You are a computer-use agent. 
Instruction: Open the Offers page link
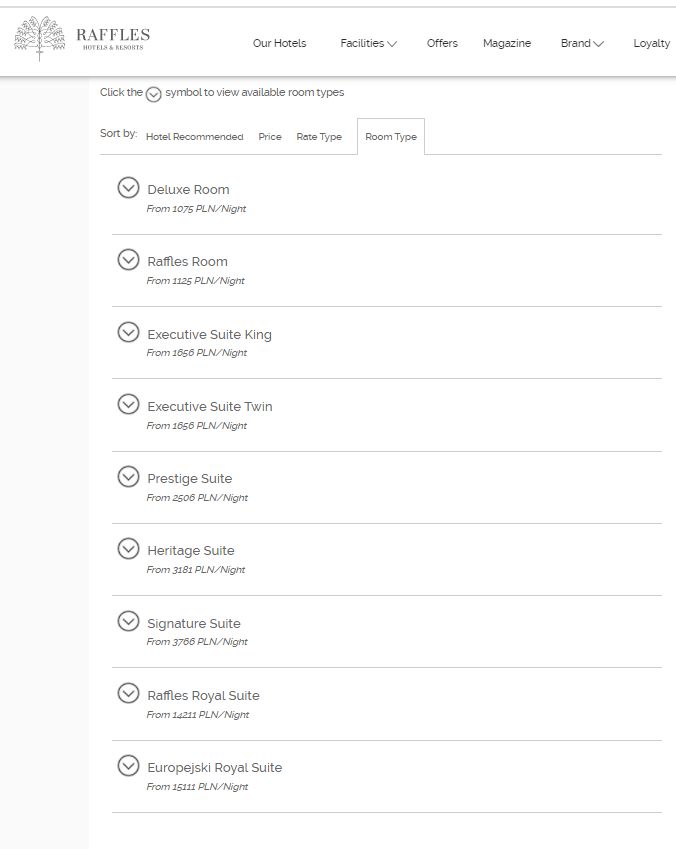442,43
